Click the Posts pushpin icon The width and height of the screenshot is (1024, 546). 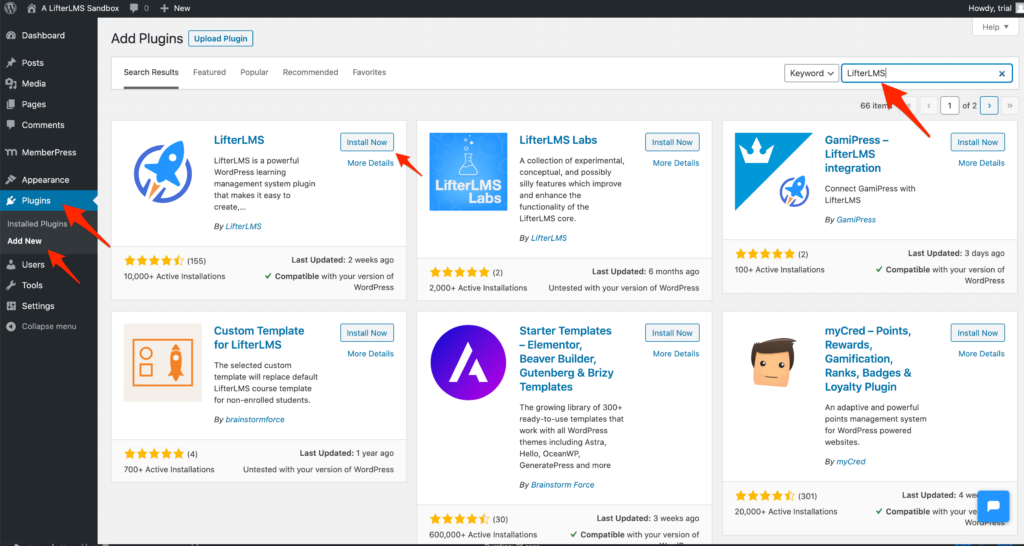point(10,63)
